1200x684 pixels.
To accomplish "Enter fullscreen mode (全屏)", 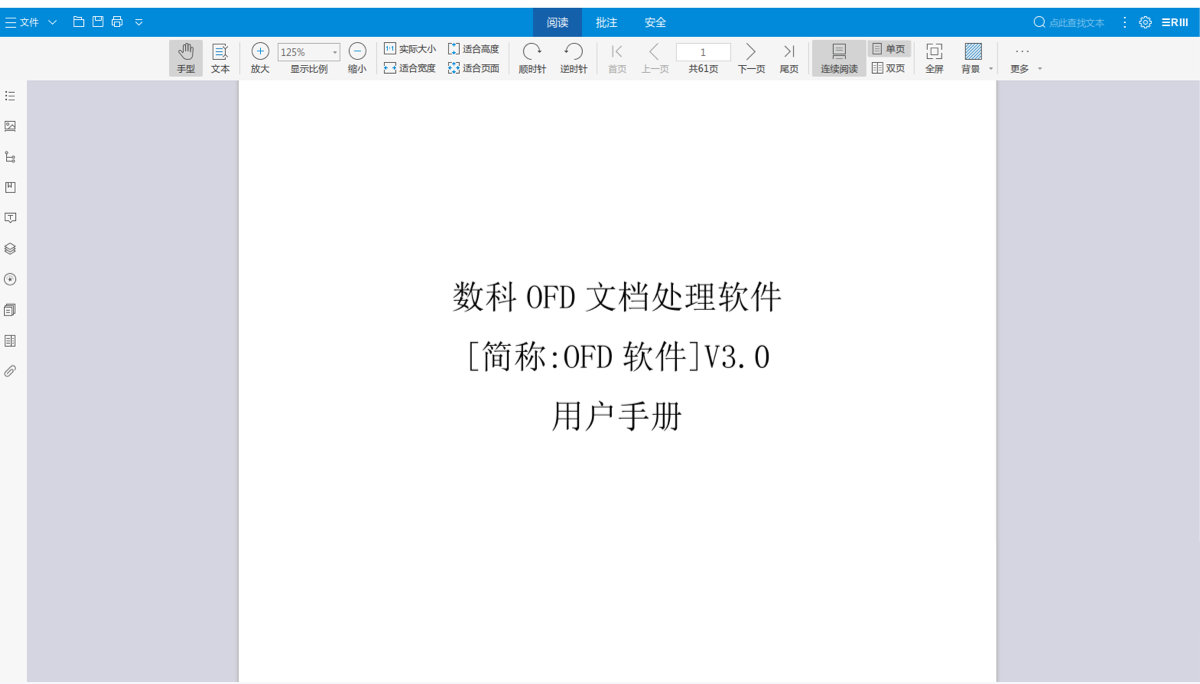I will (934, 58).
